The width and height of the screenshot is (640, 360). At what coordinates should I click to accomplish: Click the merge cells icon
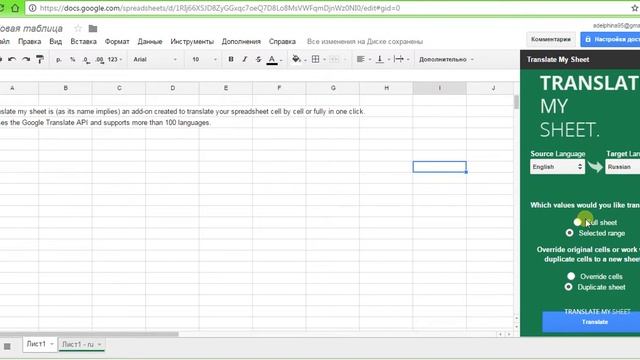pos(334,60)
